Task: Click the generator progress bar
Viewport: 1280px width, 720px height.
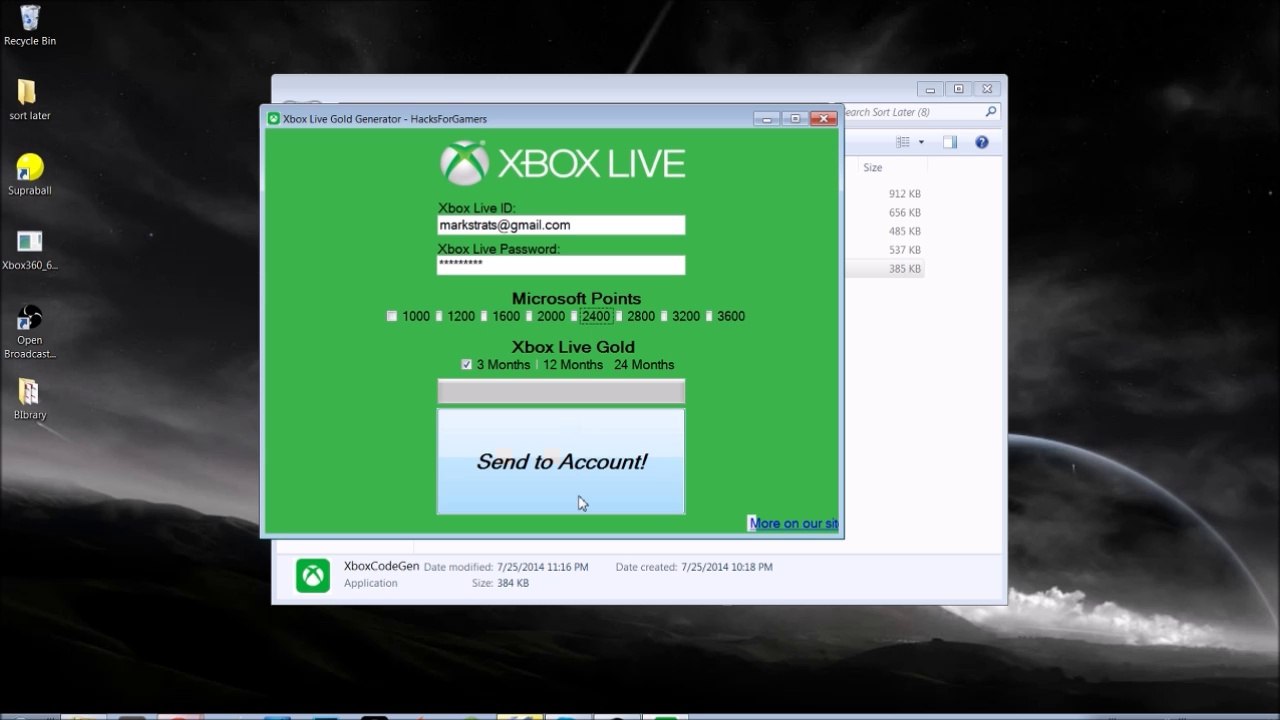Action: pos(561,391)
